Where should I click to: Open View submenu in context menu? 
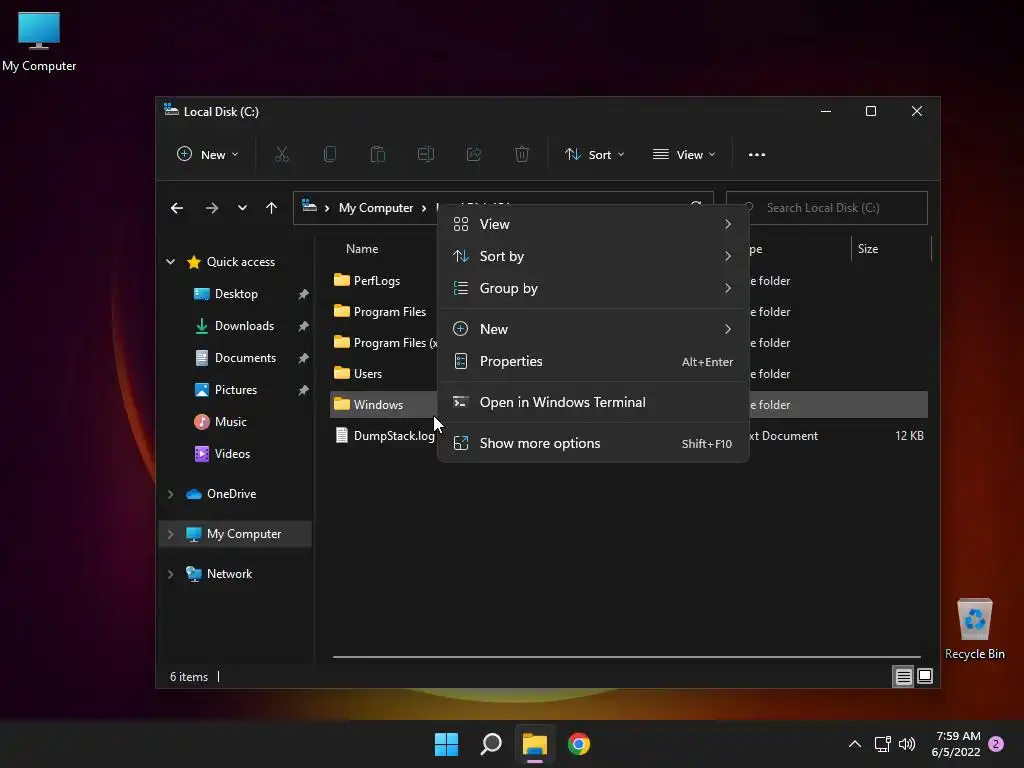593,224
